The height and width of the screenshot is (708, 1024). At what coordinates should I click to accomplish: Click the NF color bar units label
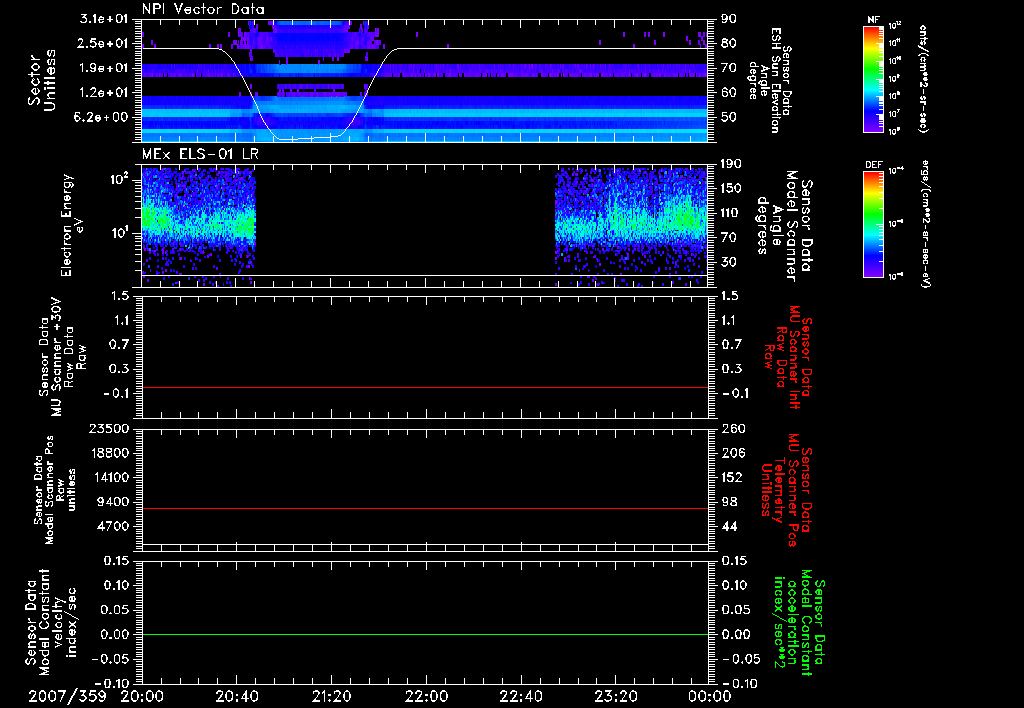click(922, 78)
